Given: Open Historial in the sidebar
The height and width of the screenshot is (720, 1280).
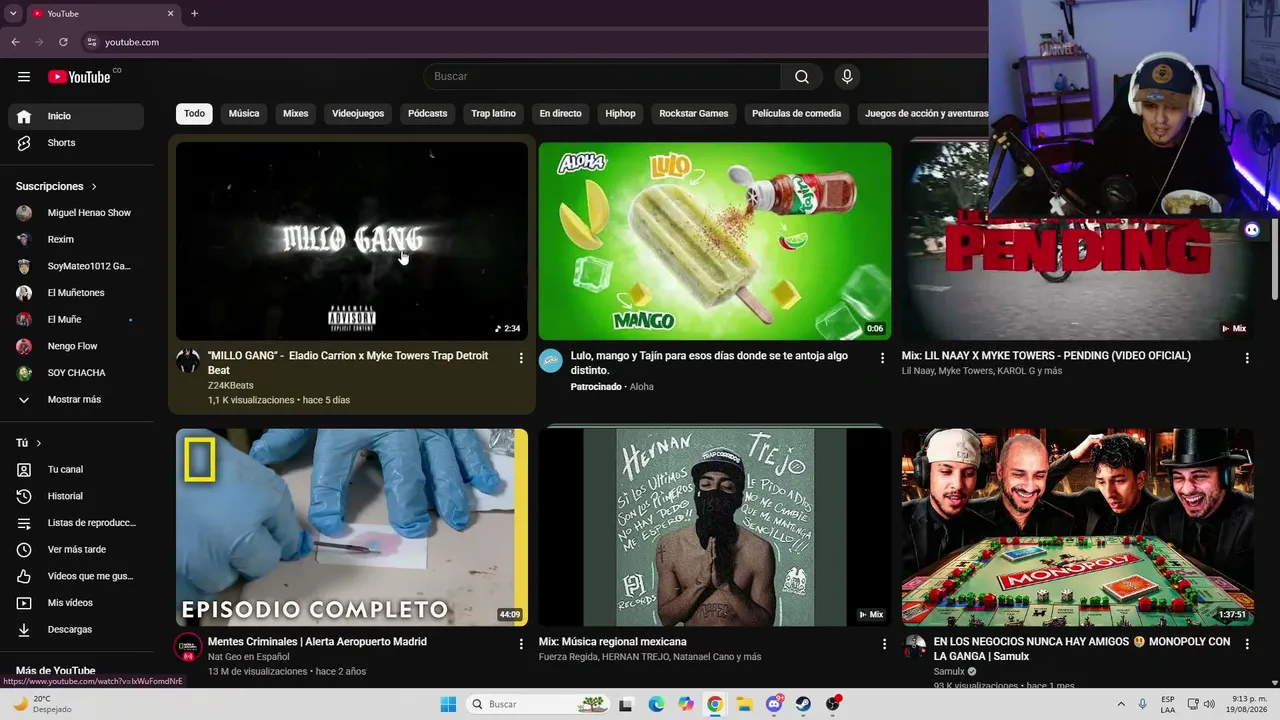Looking at the screenshot, I should [x=76, y=496].
